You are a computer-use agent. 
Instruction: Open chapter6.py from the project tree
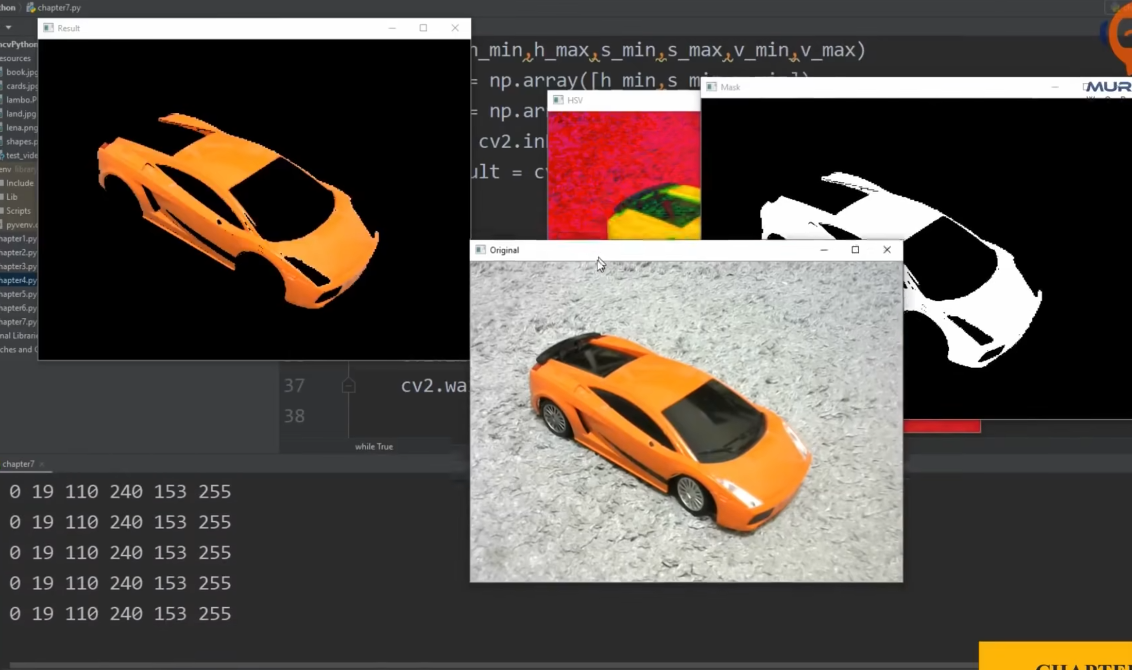pos(19,308)
